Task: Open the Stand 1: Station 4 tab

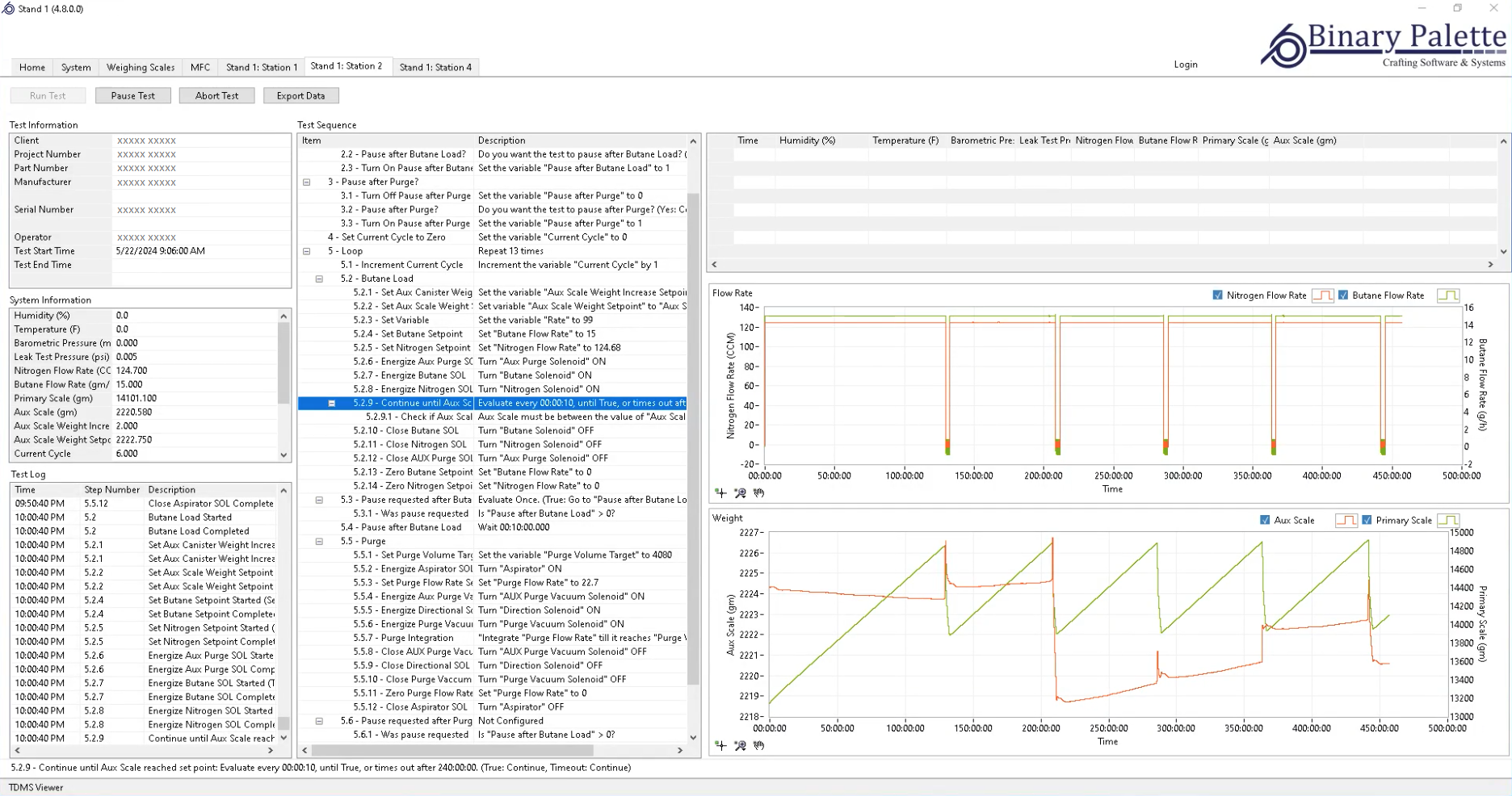Action: pos(435,67)
